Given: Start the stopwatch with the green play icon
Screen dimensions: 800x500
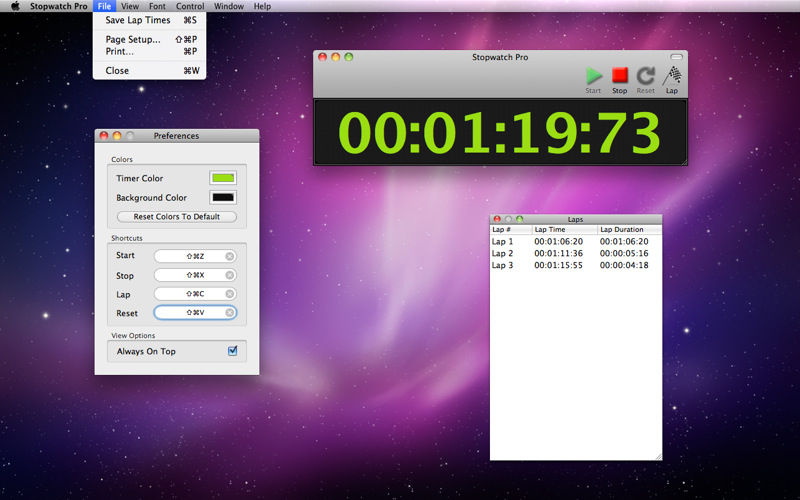Looking at the screenshot, I should point(593,76).
